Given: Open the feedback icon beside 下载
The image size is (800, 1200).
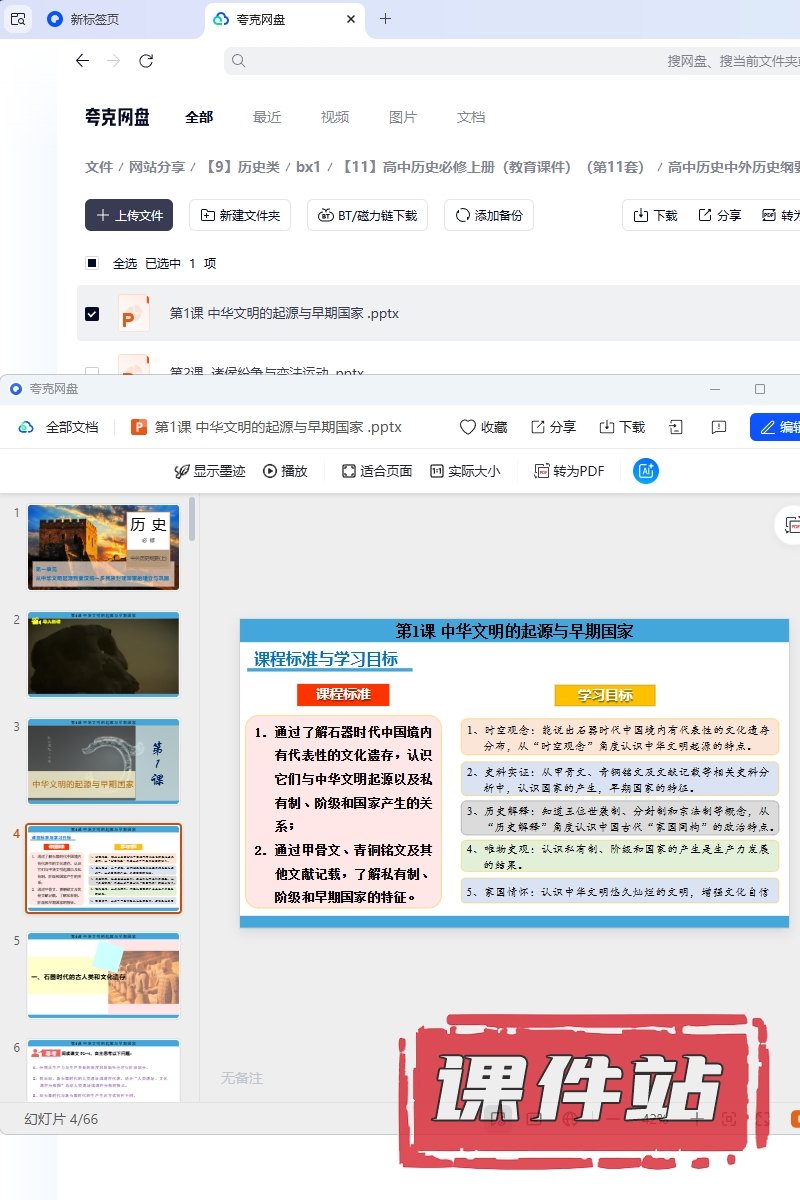Looking at the screenshot, I should point(718,427).
